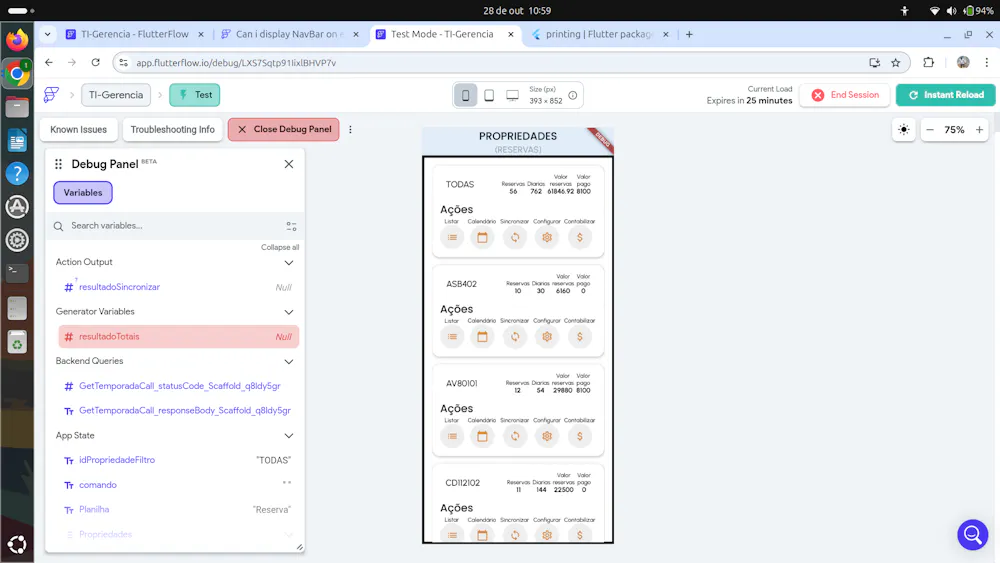Click the Test mode breadcrumb button
1000x563 pixels.
click(195, 95)
